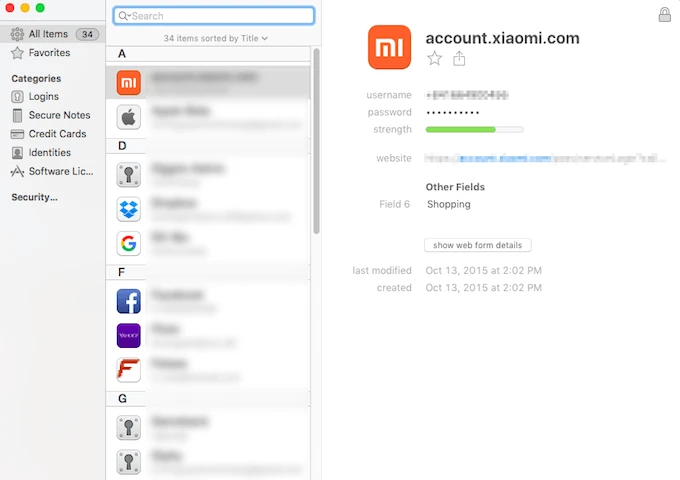Open the Facebook login entry icon
The height and width of the screenshot is (480, 680).
click(x=128, y=301)
